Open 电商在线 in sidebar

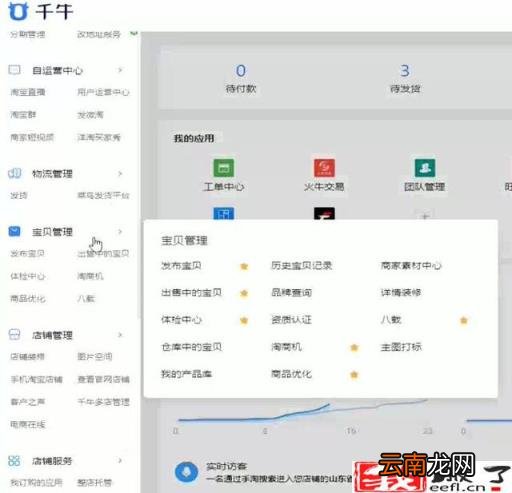[x=28, y=424]
